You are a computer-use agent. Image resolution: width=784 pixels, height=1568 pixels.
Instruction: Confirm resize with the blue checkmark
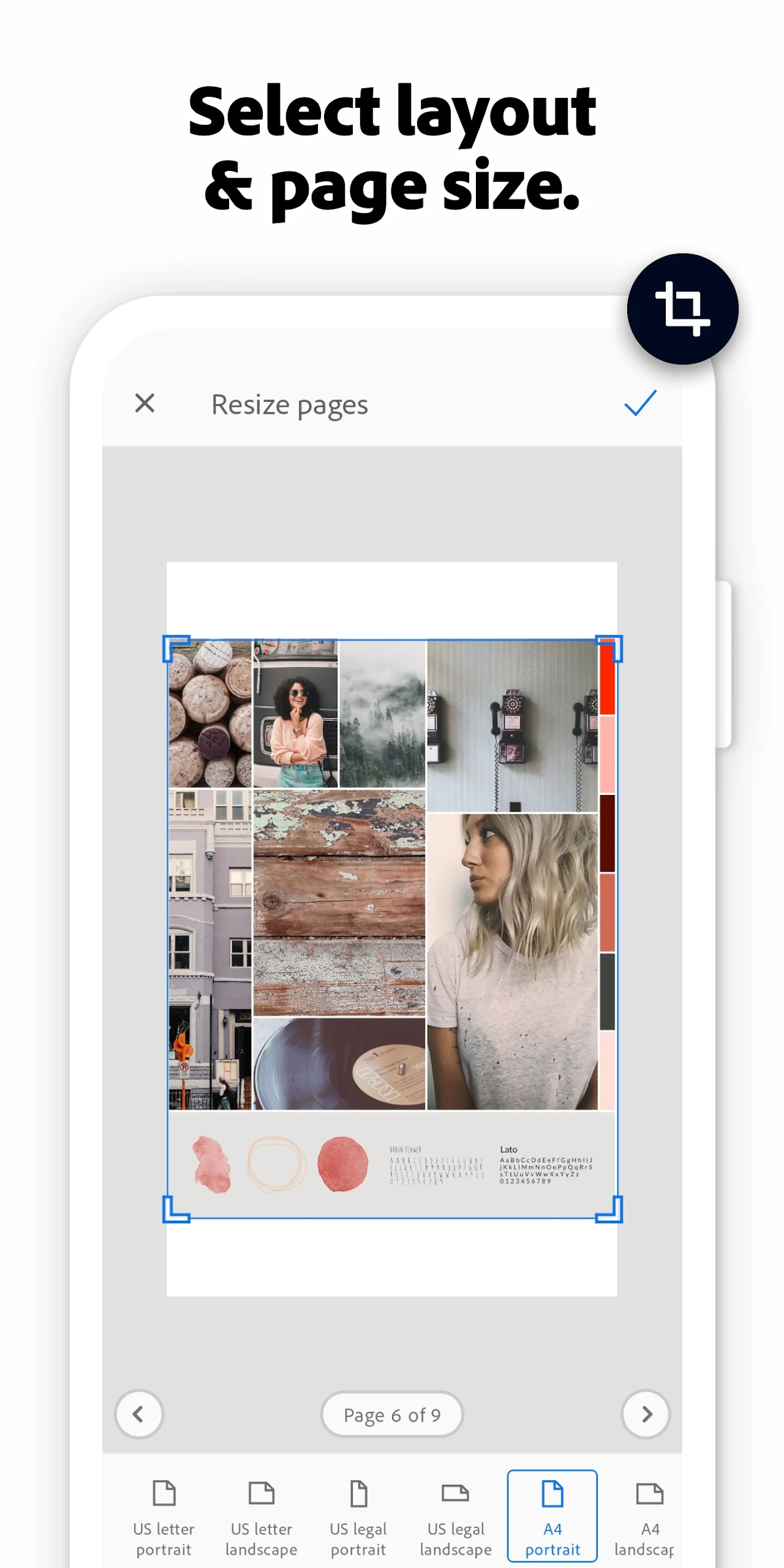click(640, 403)
